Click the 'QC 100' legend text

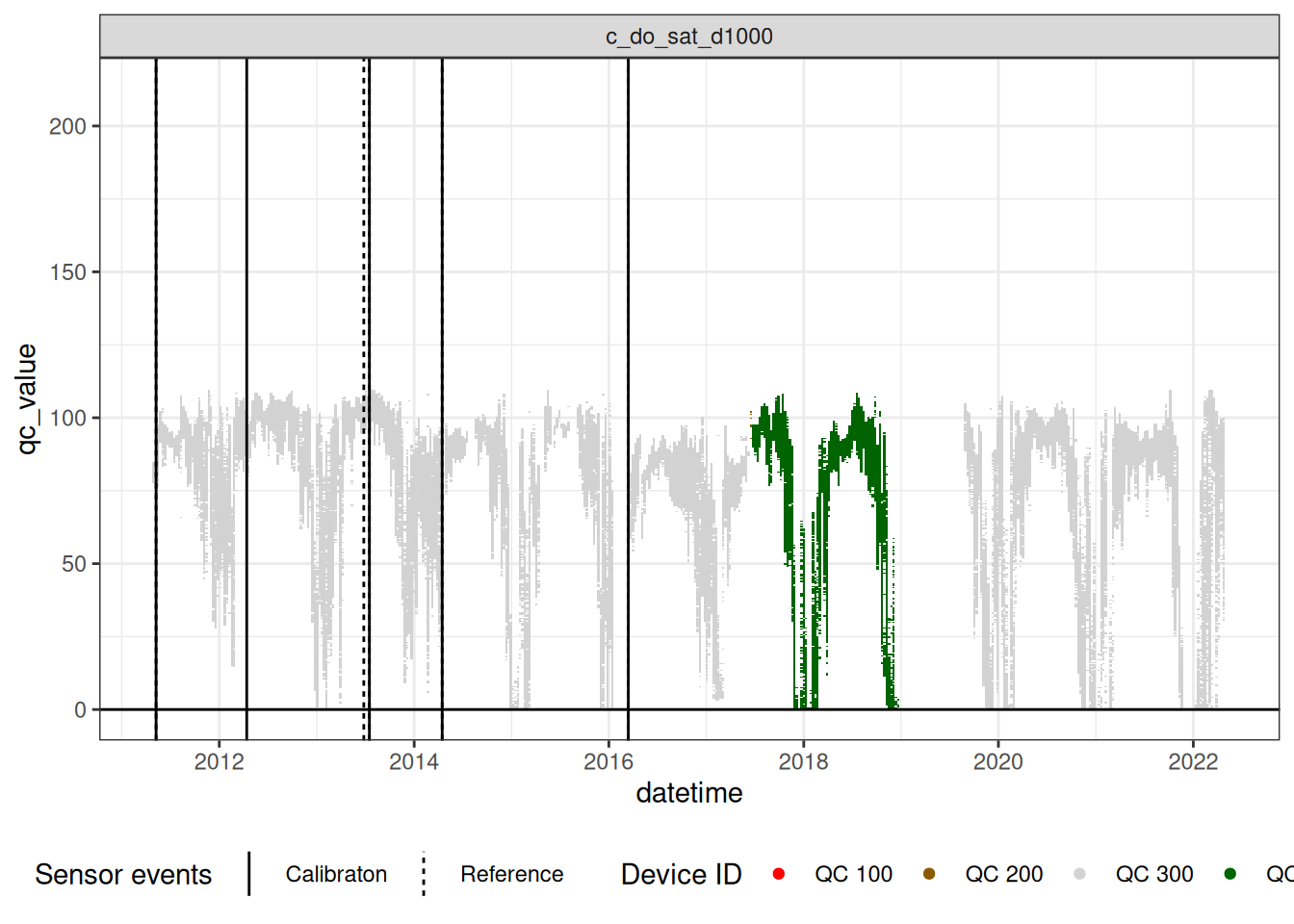click(853, 874)
